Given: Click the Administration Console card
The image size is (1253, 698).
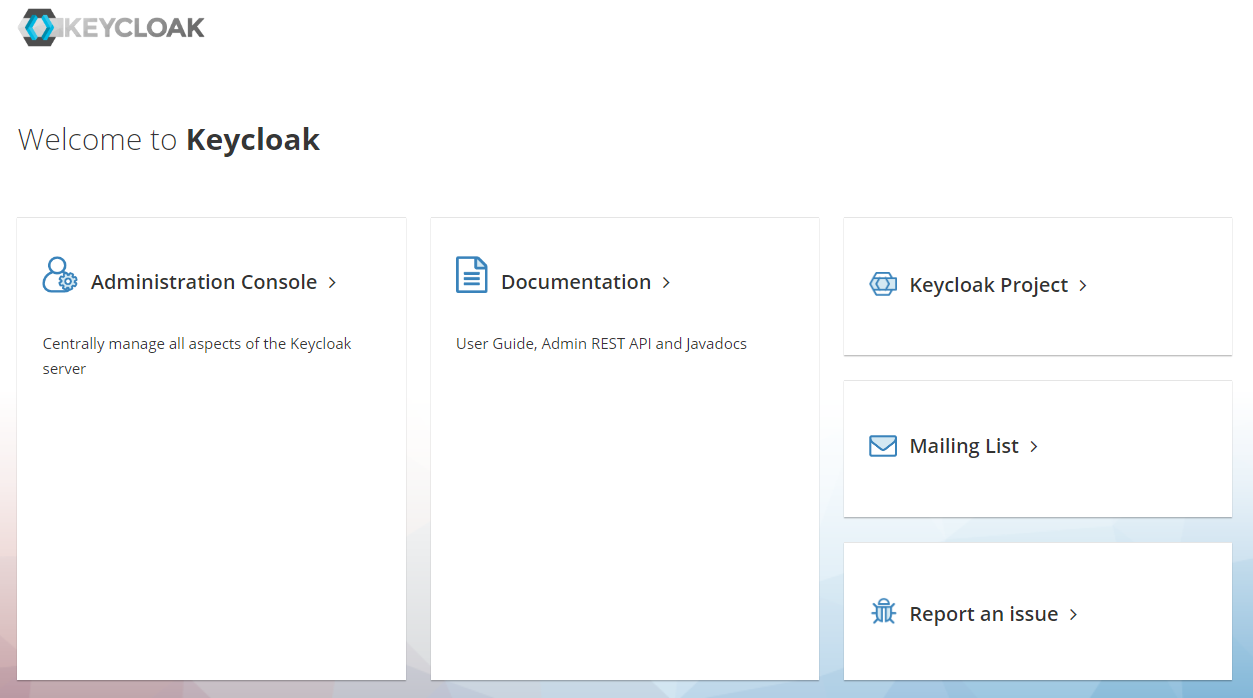Looking at the screenshot, I should click(x=211, y=450).
